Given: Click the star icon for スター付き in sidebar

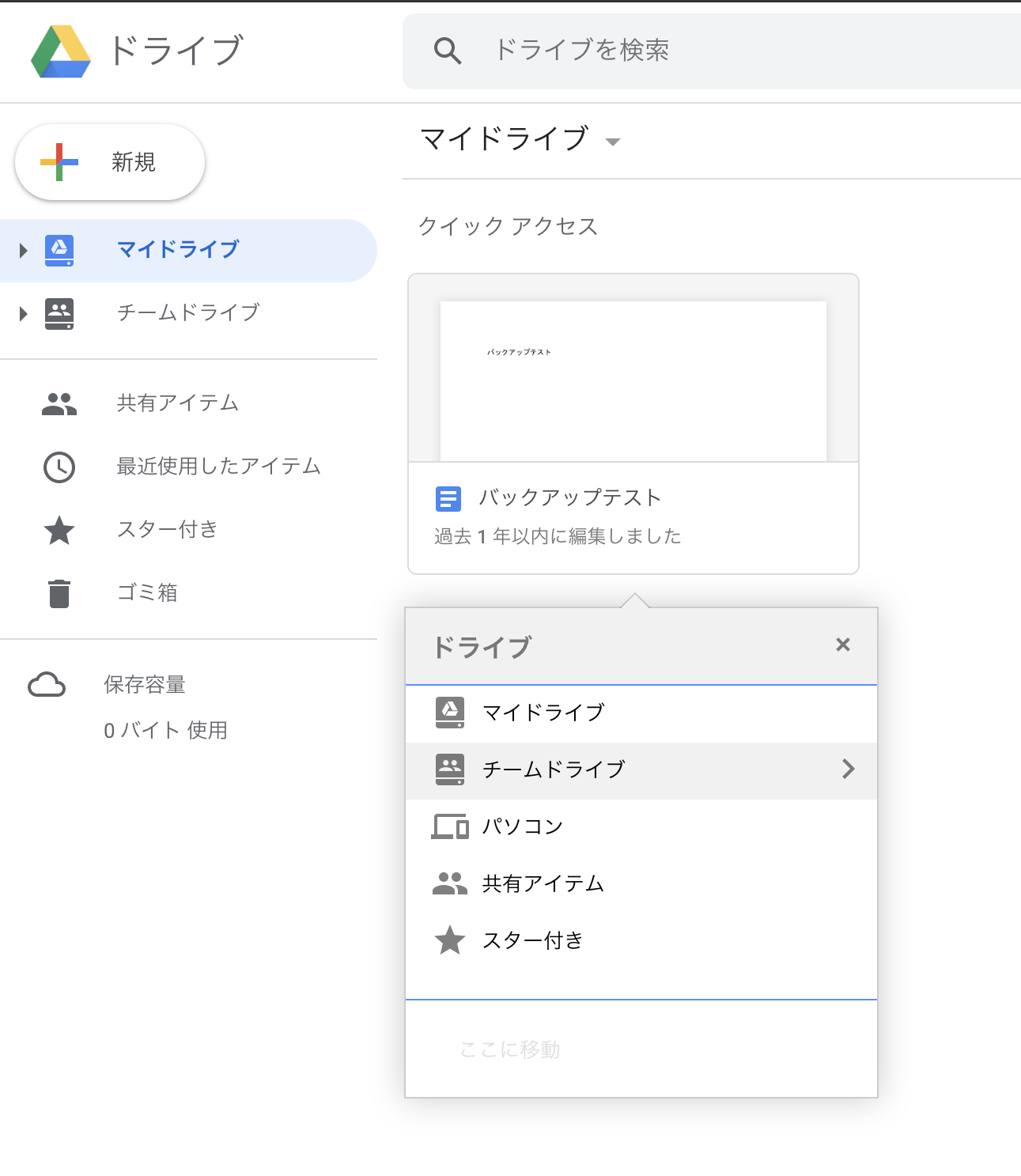Looking at the screenshot, I should click(x=59, y=531).
